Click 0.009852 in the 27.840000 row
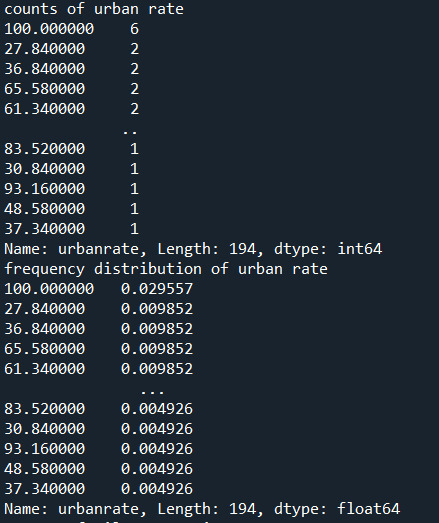This screenshot has width=439, height=523. (x=157, y=309)
